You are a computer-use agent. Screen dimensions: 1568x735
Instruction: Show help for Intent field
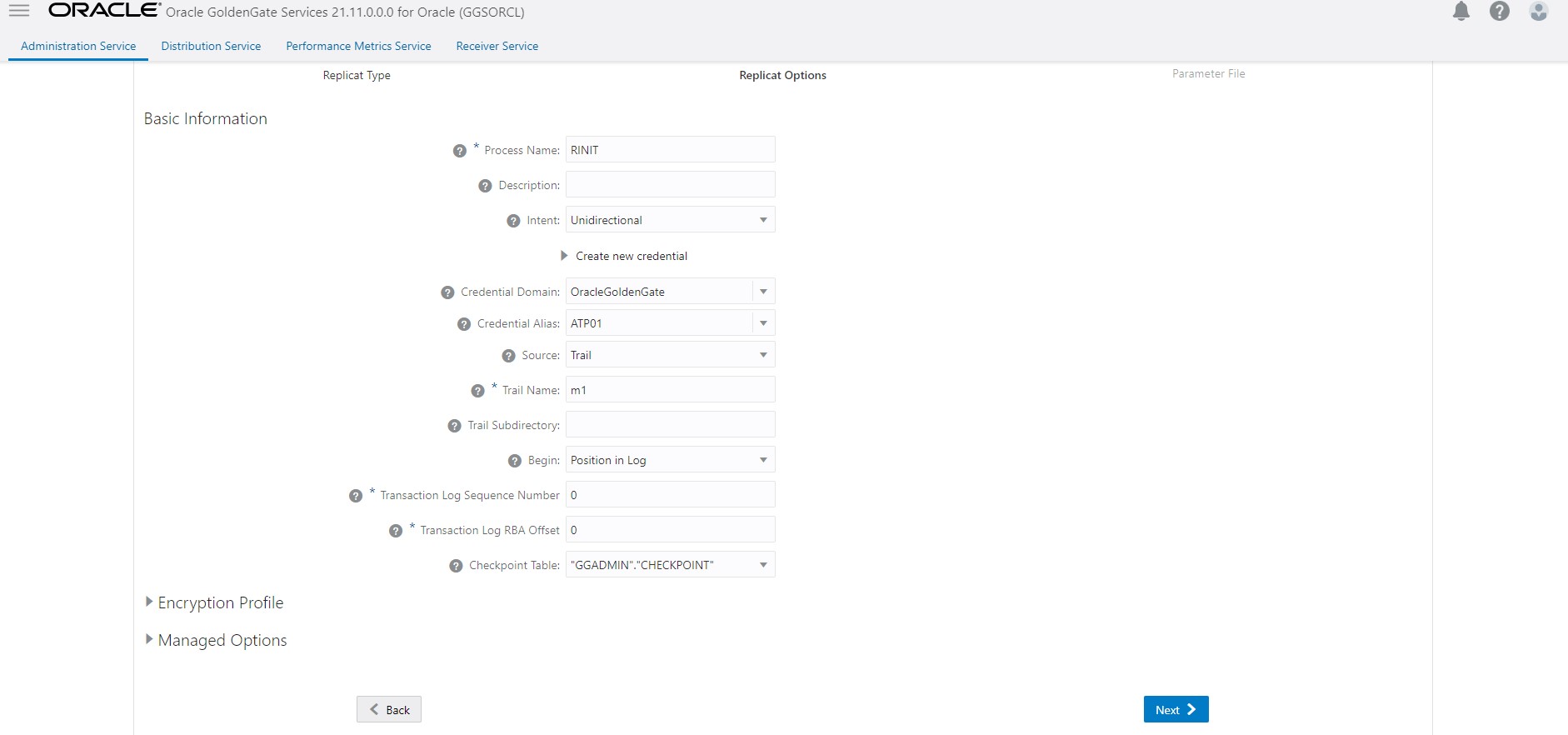pos(513,221)
